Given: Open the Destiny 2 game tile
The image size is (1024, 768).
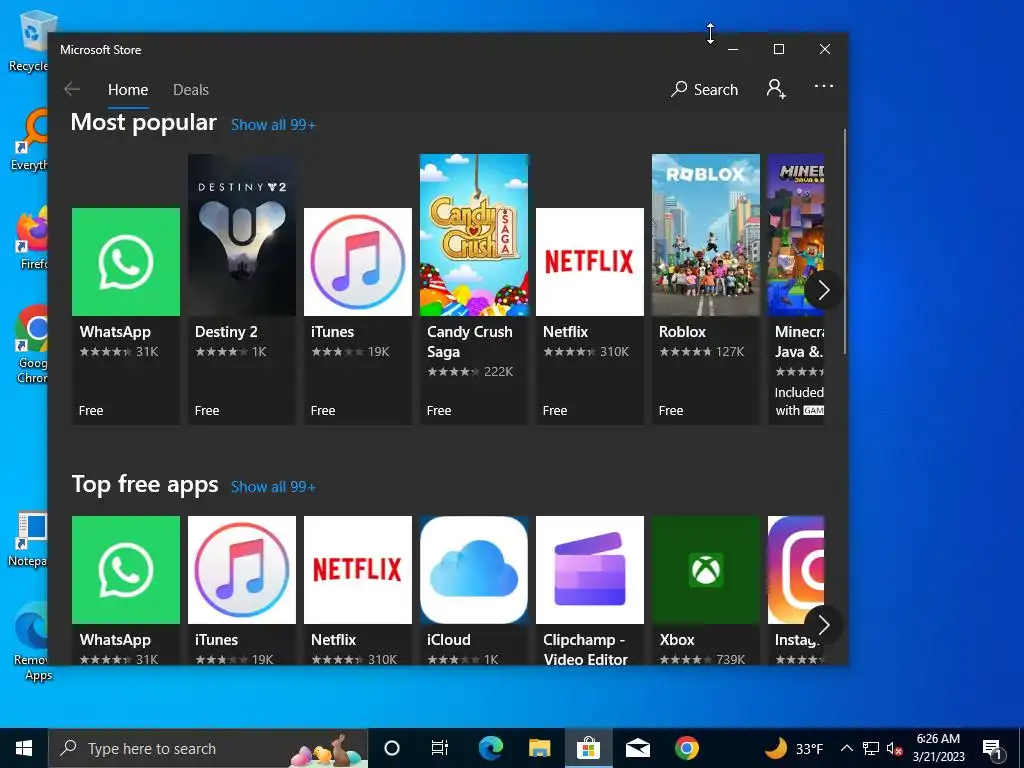Looking at the screenshot, I should coord(242,289).
